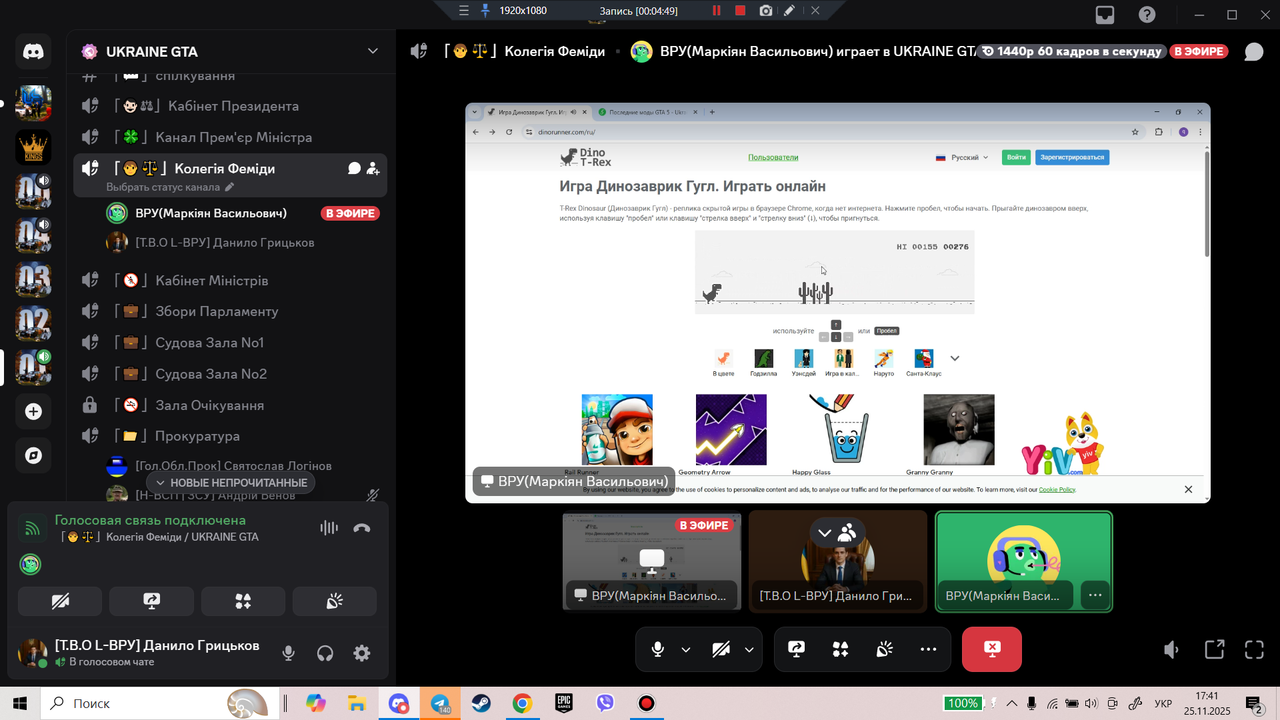
Task: Open options on ВРУ participant tile
Action: click(x=1095, y=595)
